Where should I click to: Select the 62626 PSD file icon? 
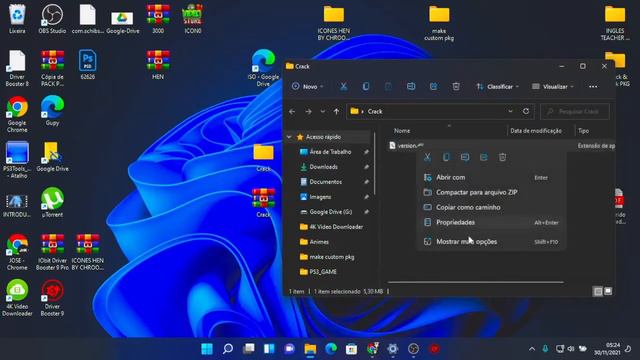[x=87, y=64]
